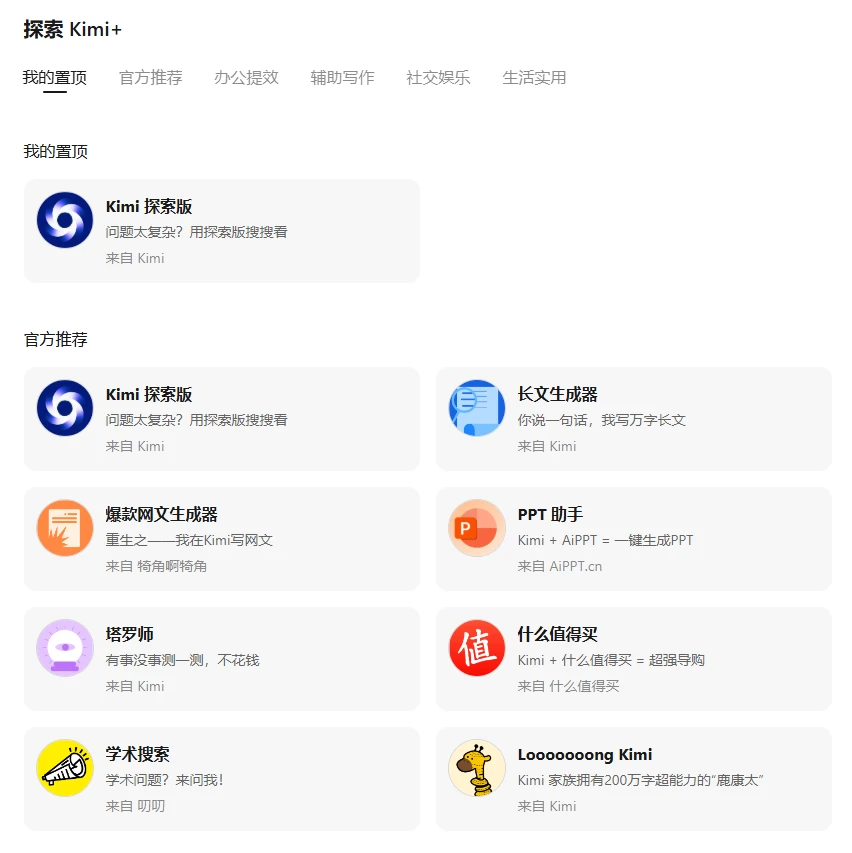This screenshot has height=853, width=852.
Task: Click the 塔罗师 crystal ball icon
Action: click(65, 648)
